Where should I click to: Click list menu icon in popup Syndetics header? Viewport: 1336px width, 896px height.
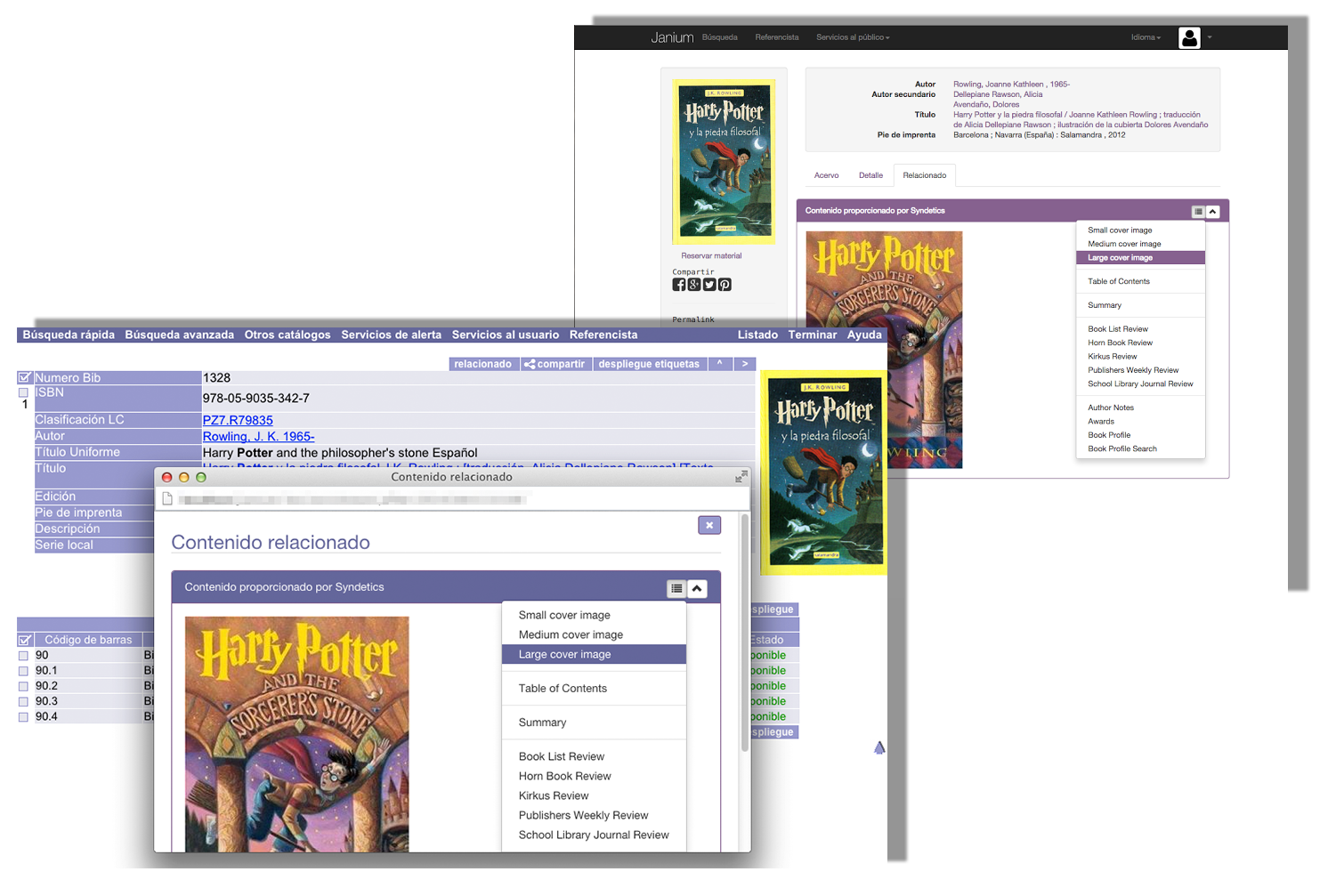(676, 588)
